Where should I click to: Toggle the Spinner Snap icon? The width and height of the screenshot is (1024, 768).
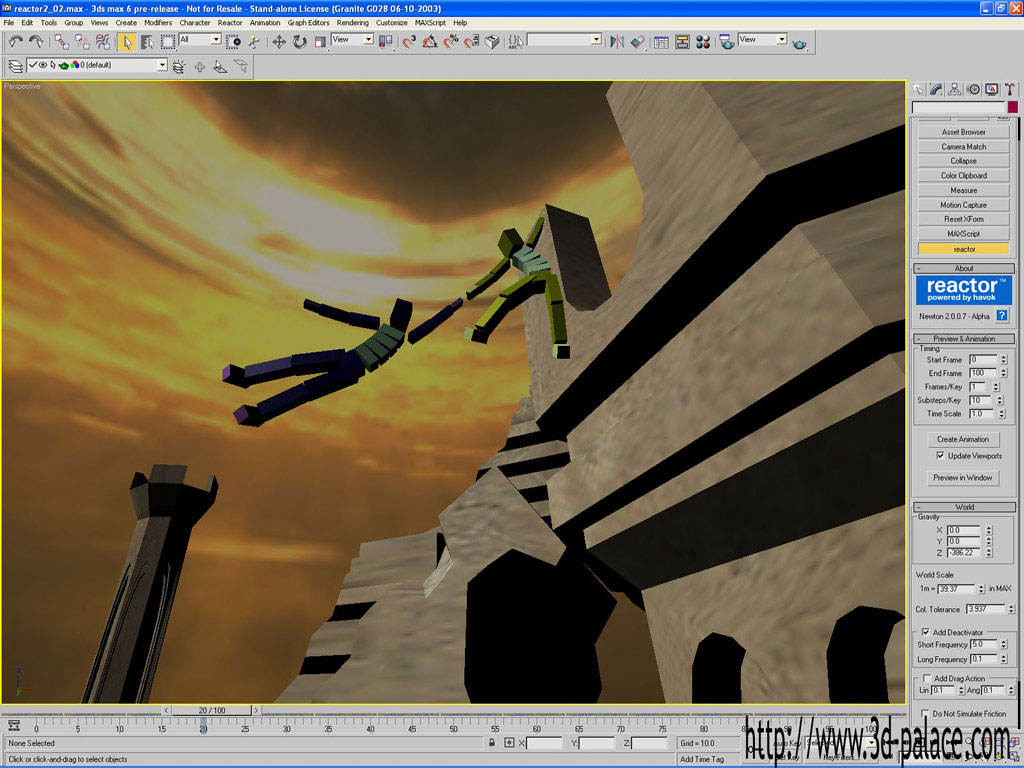tap(472, 42)
